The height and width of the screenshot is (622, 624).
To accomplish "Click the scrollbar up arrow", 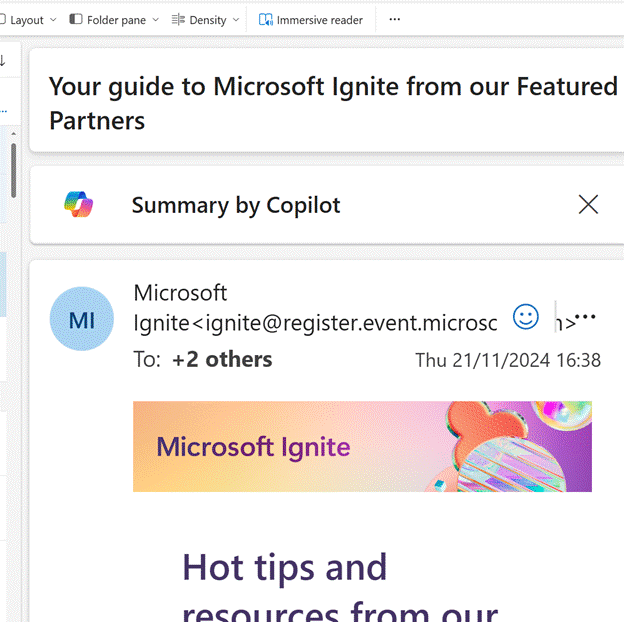I will coord(13,134).
